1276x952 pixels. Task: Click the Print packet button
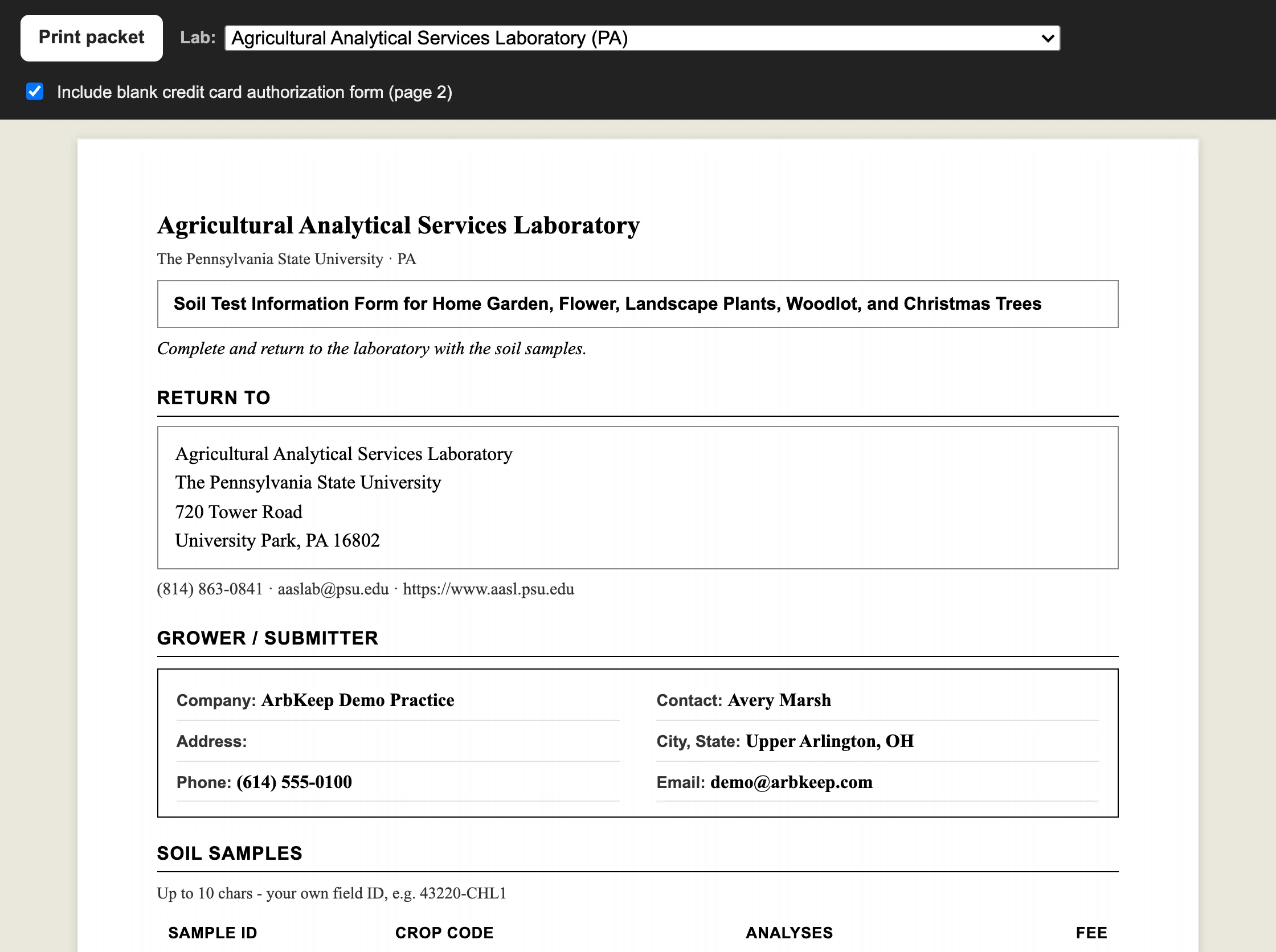92,38
